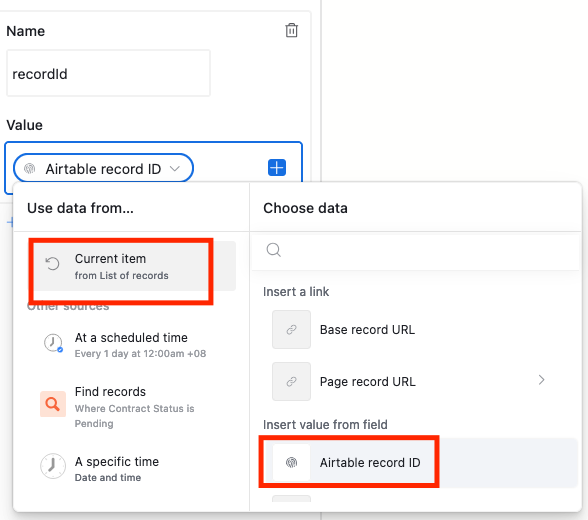Click the specific time clock icon
The width and height of the screenshot is (588, 520).
53,466
